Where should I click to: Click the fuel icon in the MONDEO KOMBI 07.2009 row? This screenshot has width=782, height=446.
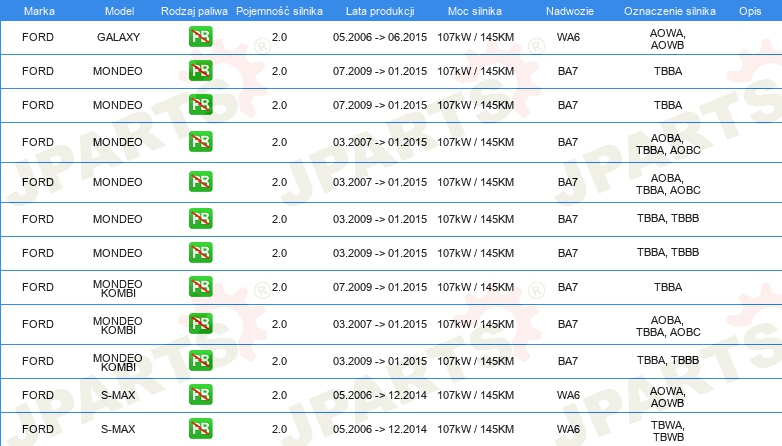(x=200, y=287)
